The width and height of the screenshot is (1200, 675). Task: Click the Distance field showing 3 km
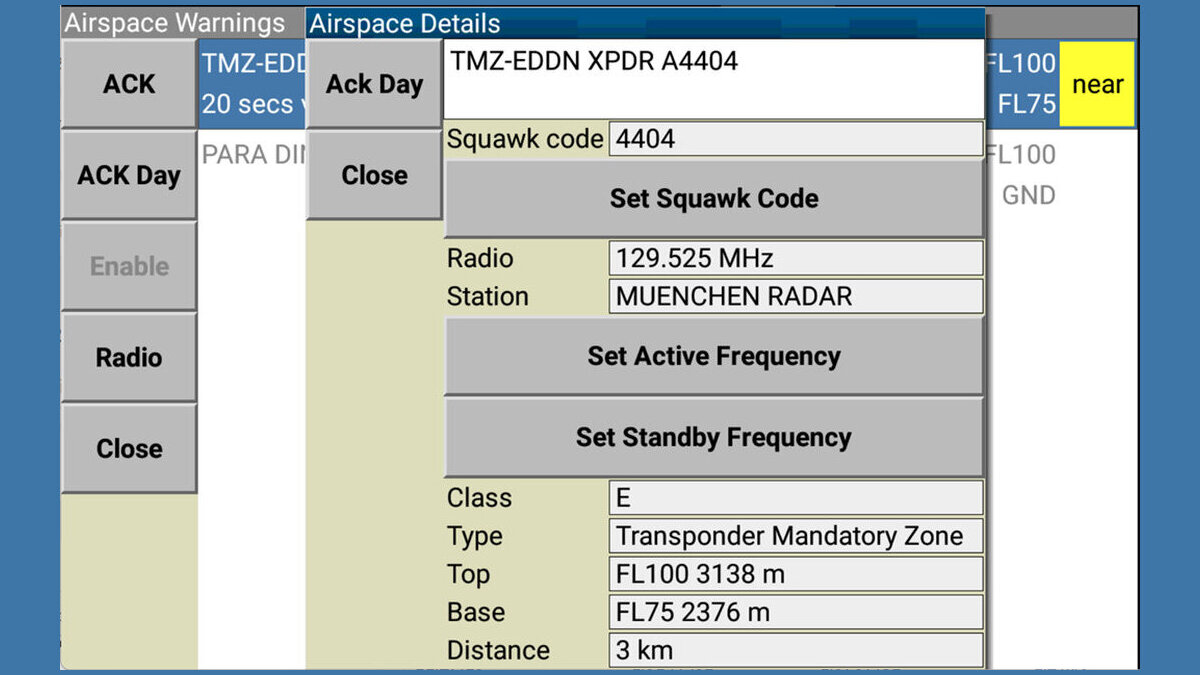click(795, 650)
